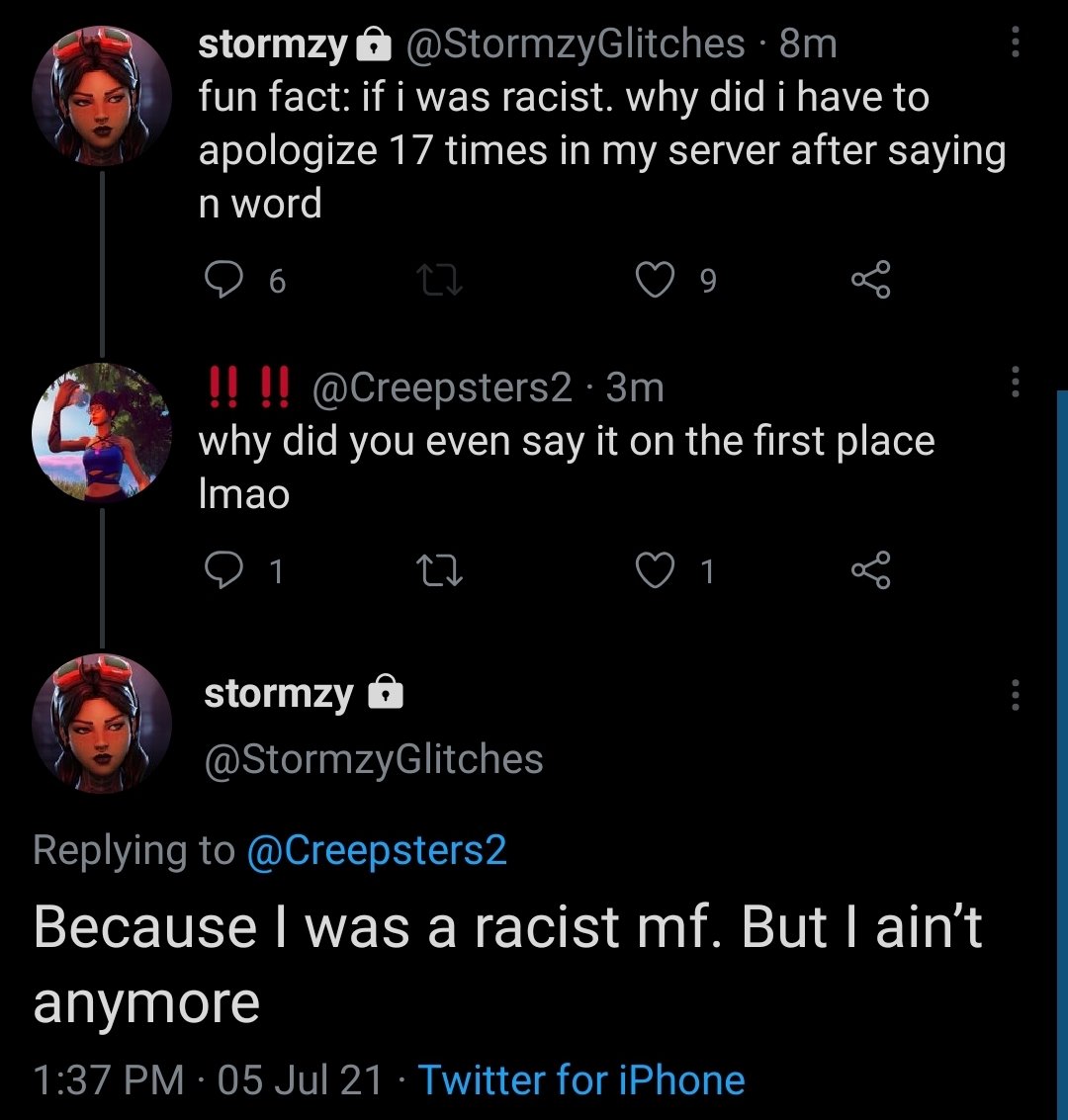Screen dimensions: 1068x1120
Task: Open more options for stormzy's first tweet
Action: (x=1015, y=43)
